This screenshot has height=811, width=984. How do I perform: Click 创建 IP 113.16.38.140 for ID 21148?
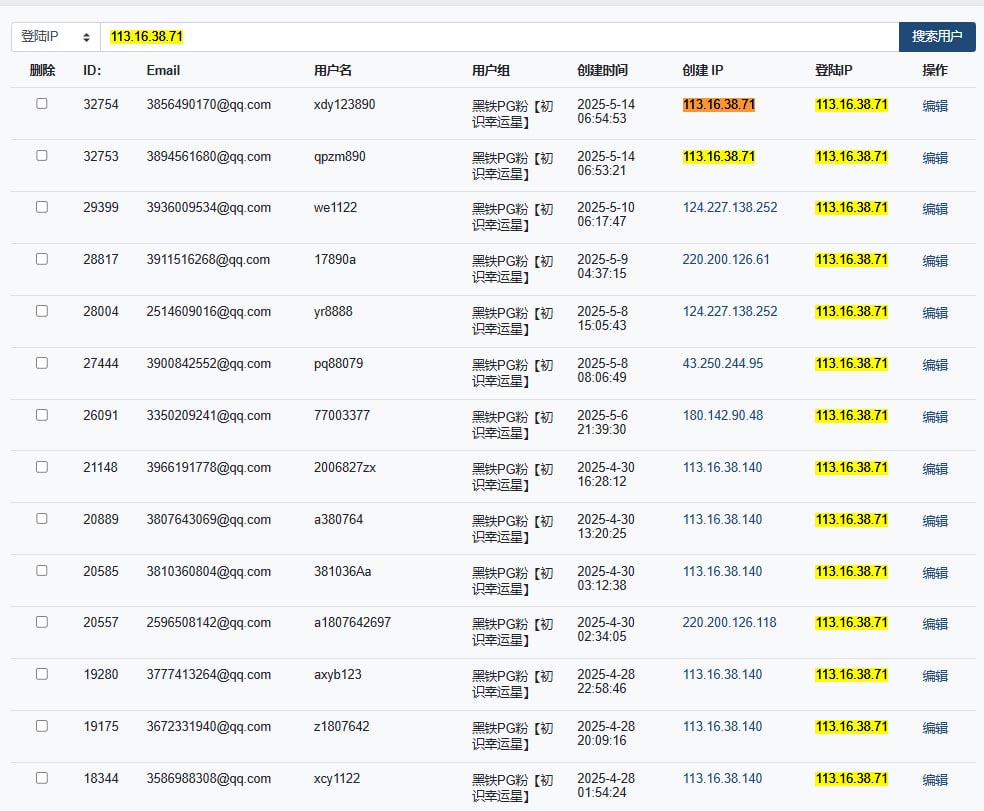coord(722,468)
